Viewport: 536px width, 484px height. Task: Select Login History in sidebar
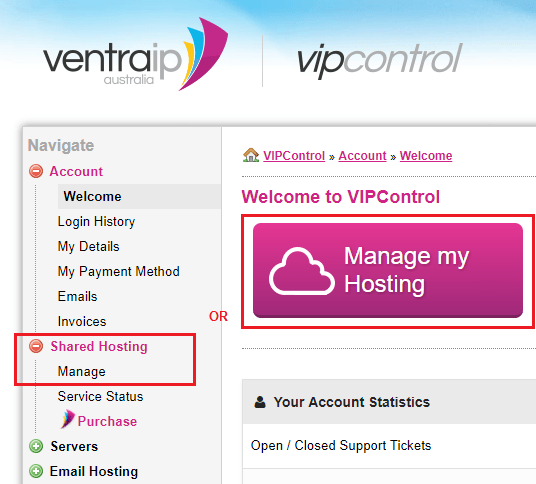coord(96,221)
